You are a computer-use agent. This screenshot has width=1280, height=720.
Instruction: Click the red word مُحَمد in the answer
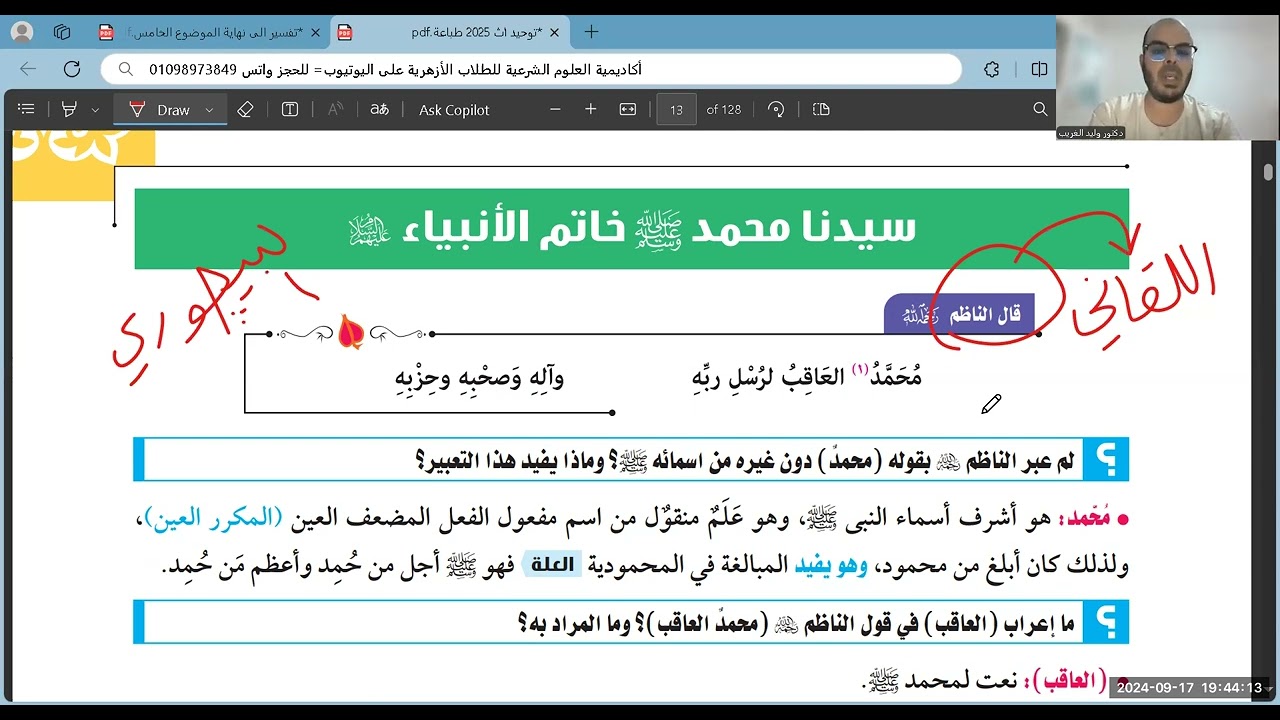pyautogui.click(x=1084, y=518)
